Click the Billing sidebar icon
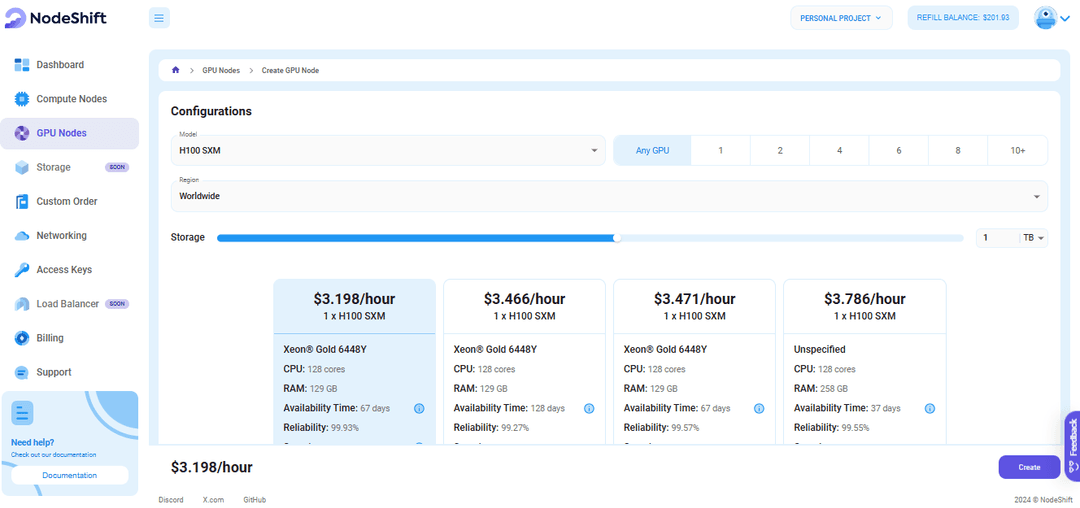This screenshot has height=508, width=1080. coord(21,338)
